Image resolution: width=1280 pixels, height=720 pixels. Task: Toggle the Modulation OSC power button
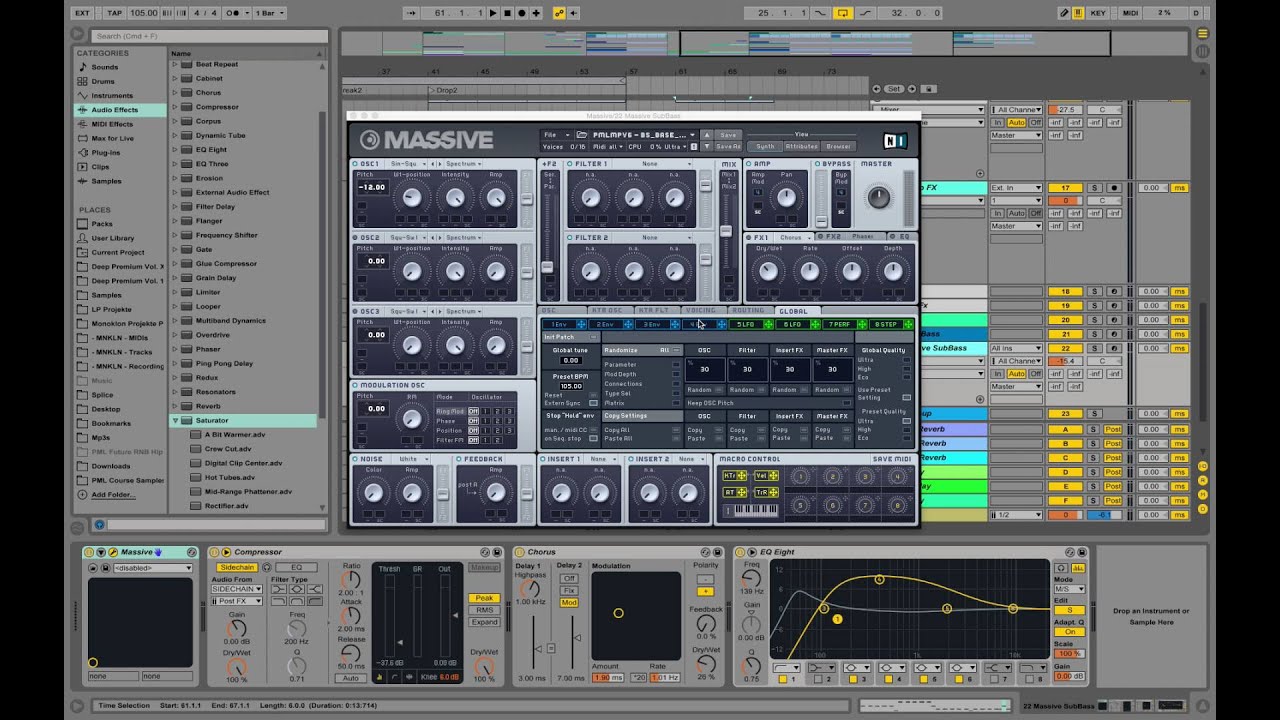355,385
